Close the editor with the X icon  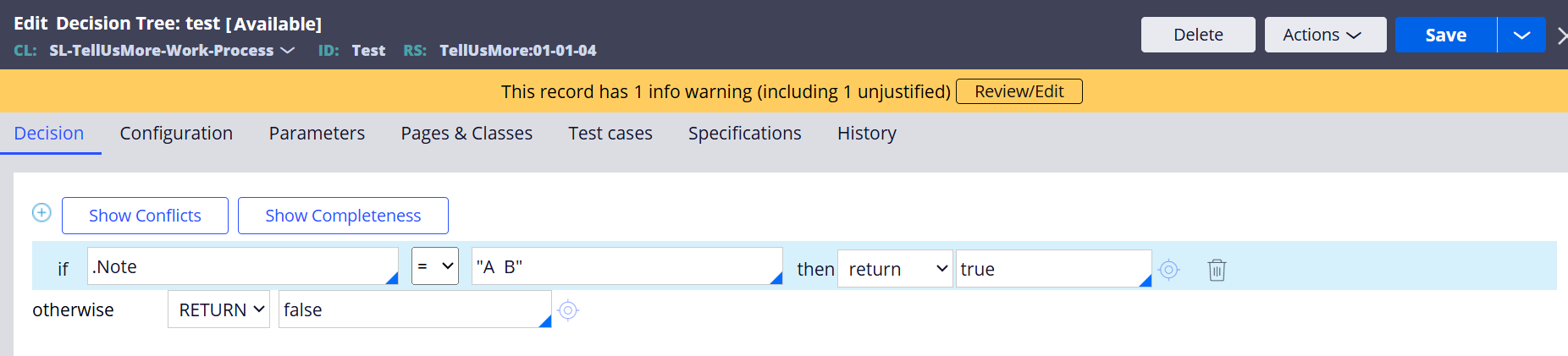pos(1562,36)
